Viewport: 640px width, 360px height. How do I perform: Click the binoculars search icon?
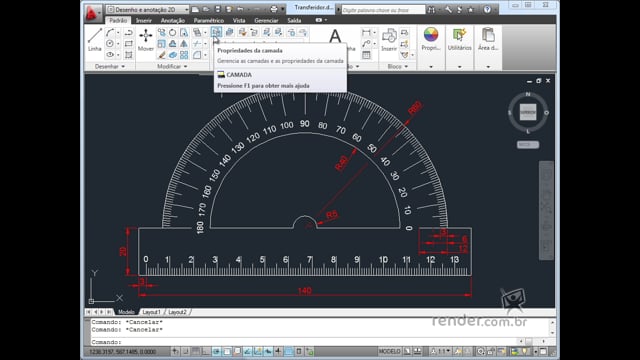point(431,9)
